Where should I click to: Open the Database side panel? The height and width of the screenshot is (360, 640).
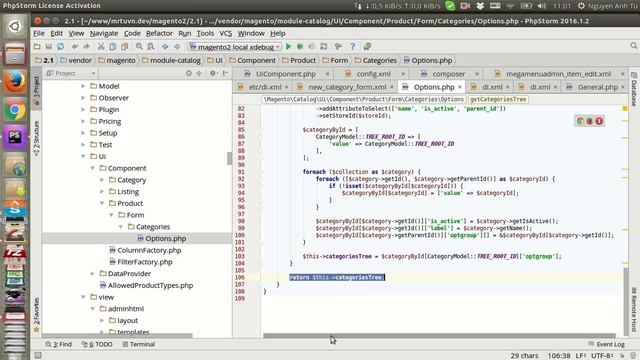(x=634, y=89)
